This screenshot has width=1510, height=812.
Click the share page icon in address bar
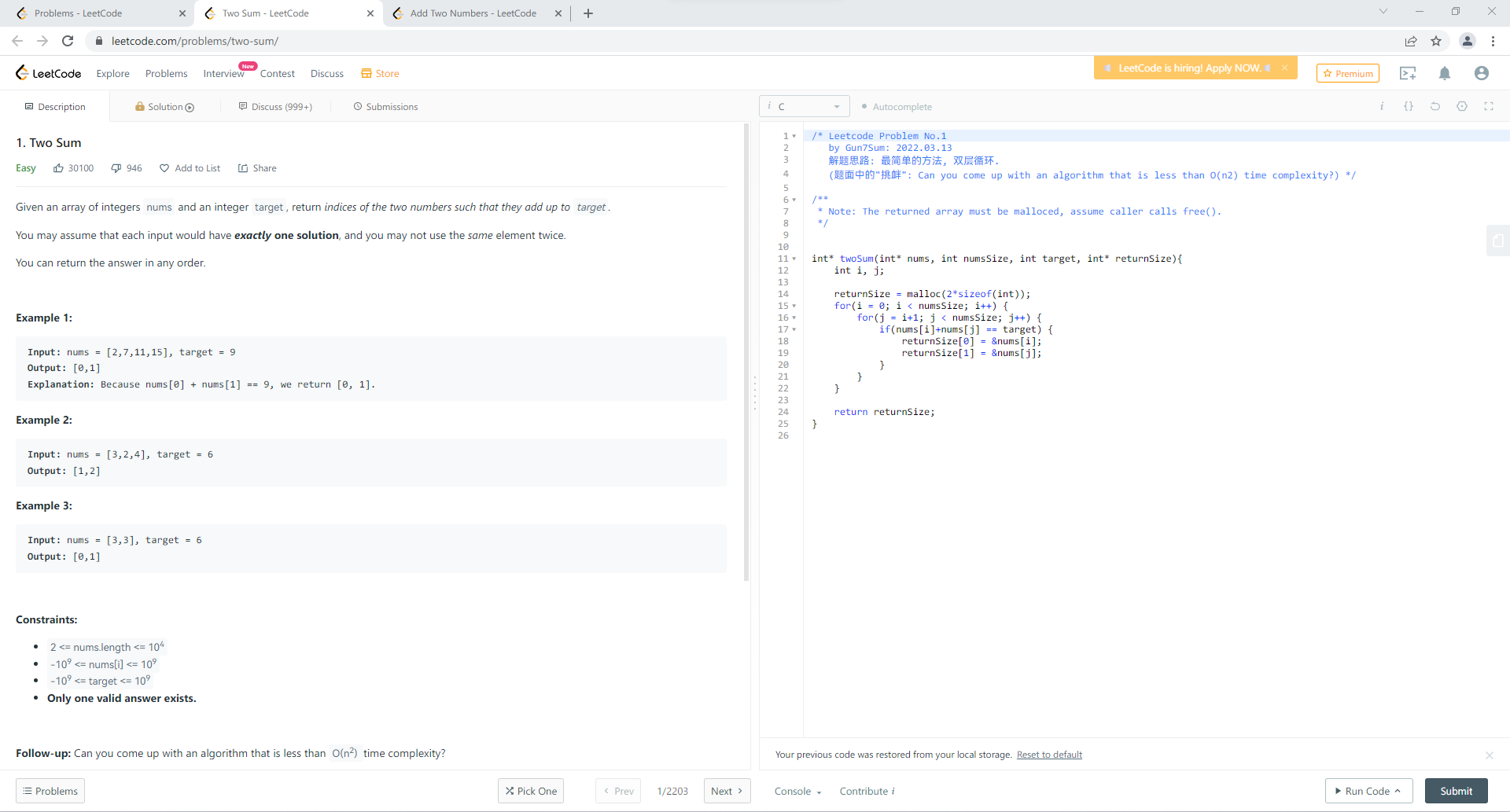[1411, 41]
